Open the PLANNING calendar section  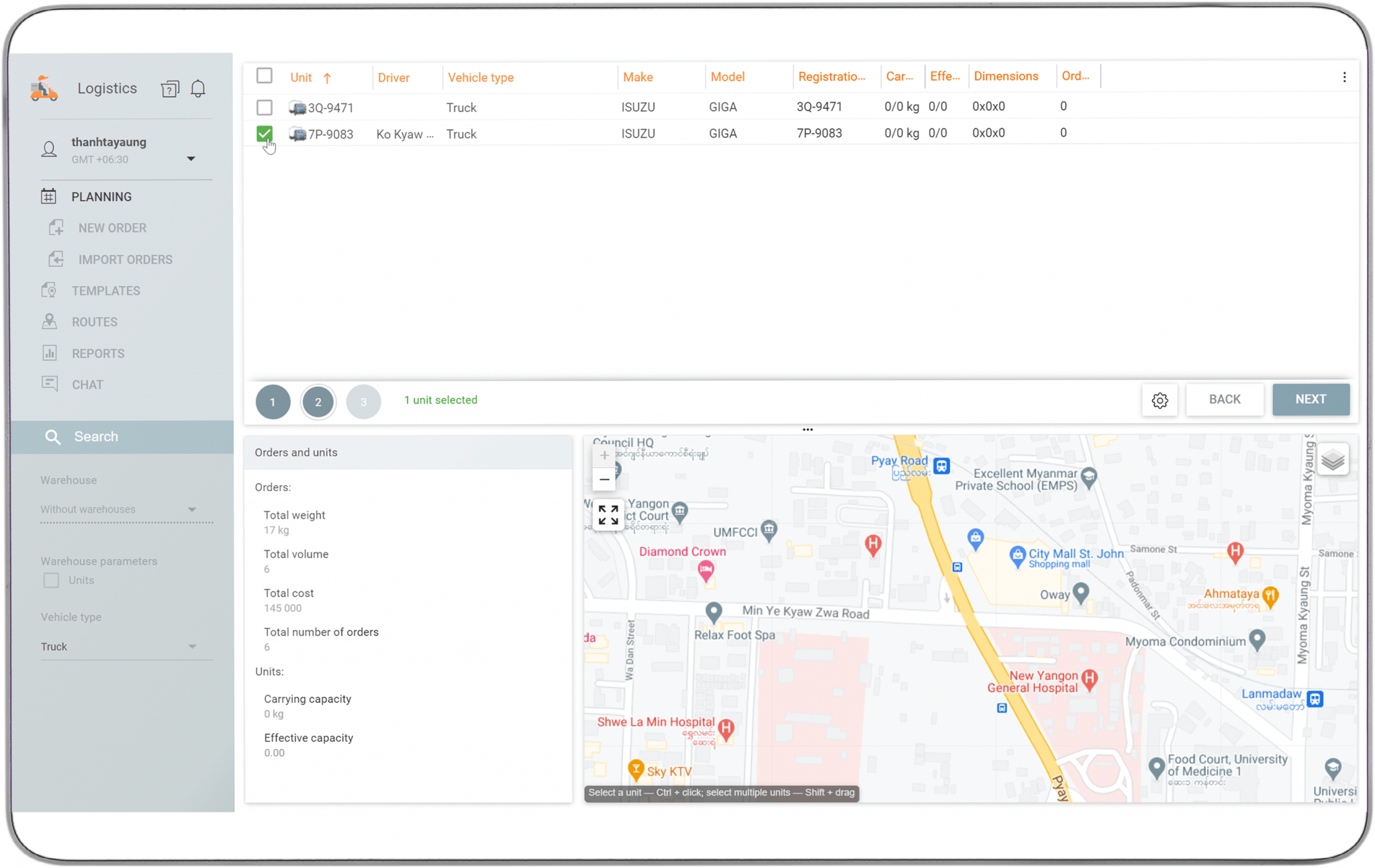(x=101, y=196)
